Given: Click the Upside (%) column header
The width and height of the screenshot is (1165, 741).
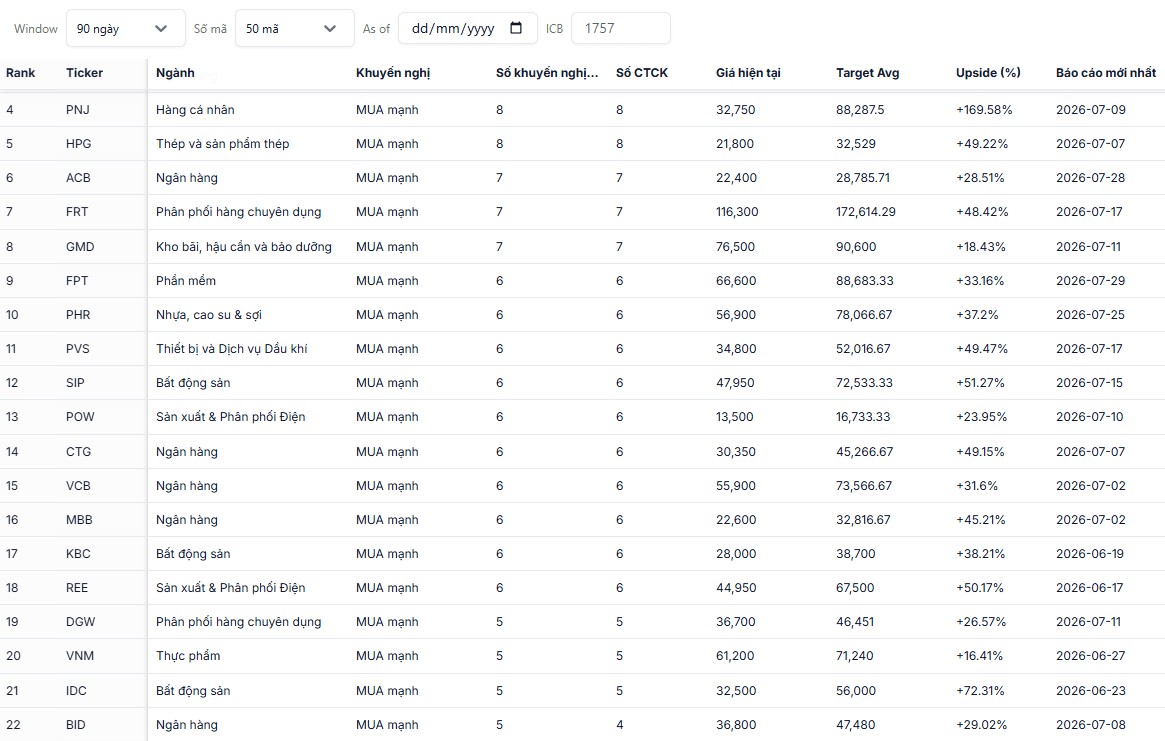Looking at the screenshot, I should pos(988,73).
